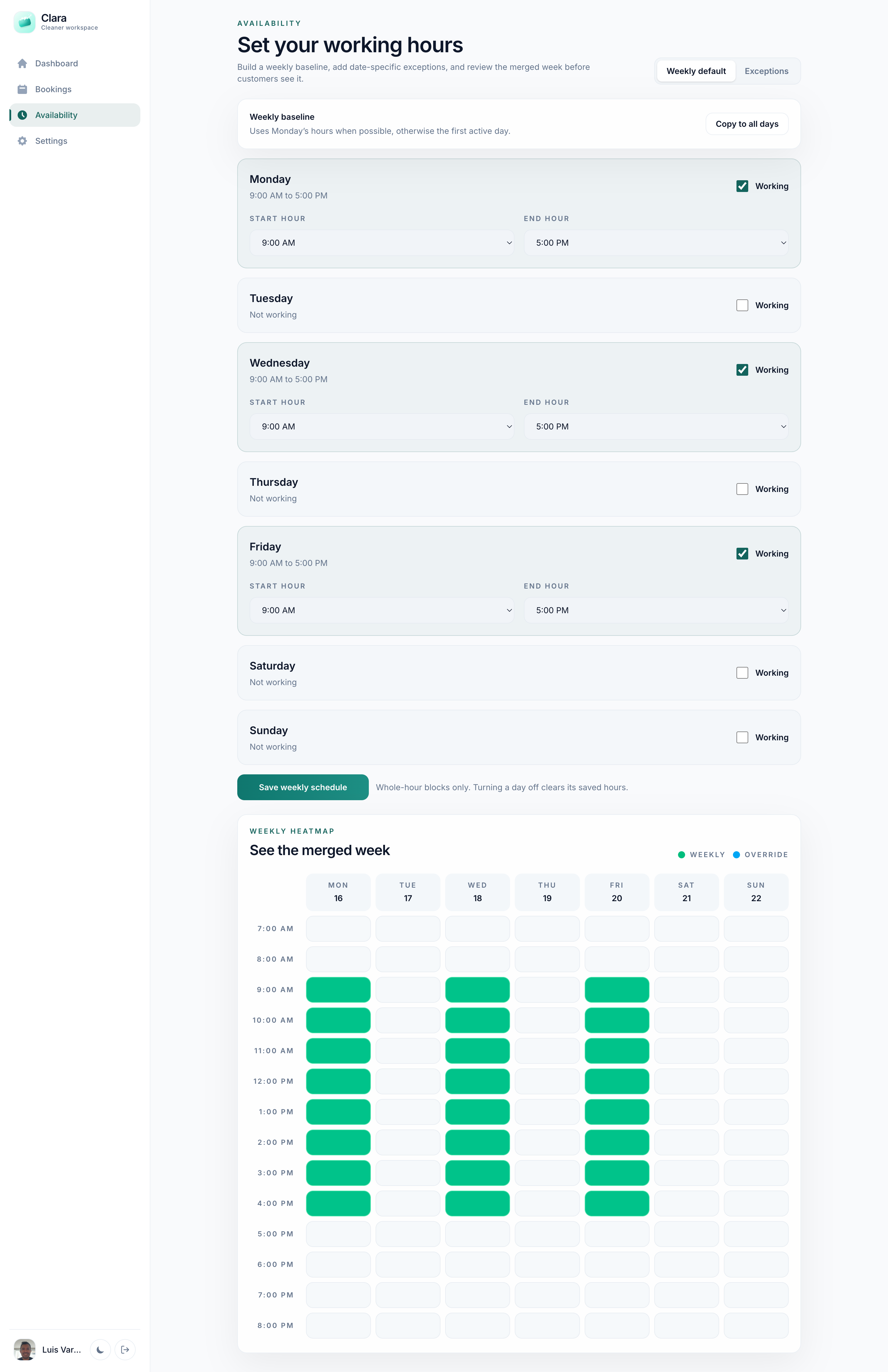This screenshot has width=888, height=1372.
Task: Open the Wednesday end hour dropdown
Action: coord(656,427)
